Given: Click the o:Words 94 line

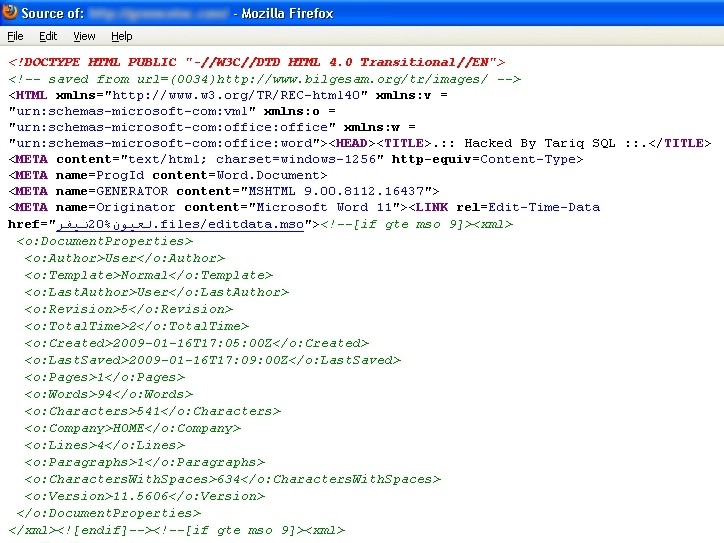Looking at the screenshot, I should (x=109, y=394).
